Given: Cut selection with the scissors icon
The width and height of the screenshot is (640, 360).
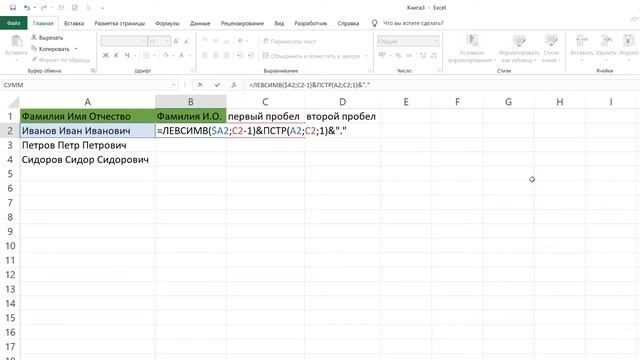Looking at the screenshot, I should tap(34, 37).
